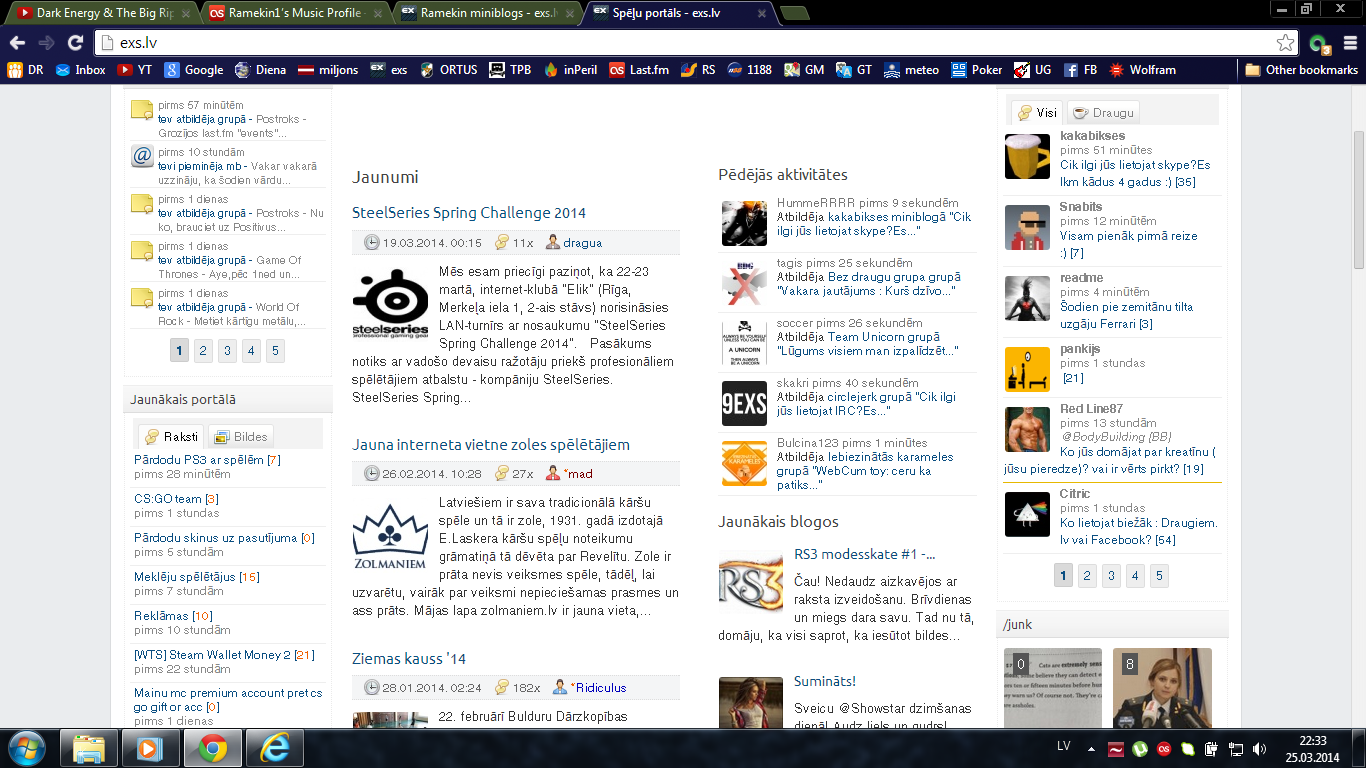Viewport: 1366px width, 768px height.
Task: Open the Poker bookmark
Action: [x=976, y=70]
